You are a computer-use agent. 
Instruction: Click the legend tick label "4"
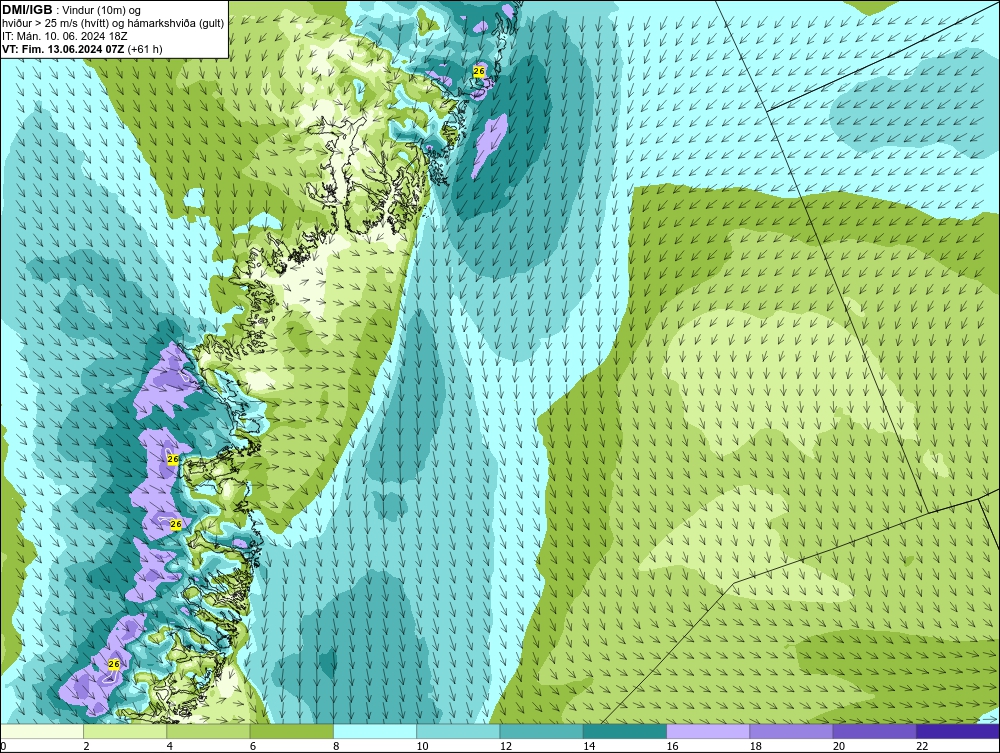click(169, 747)
